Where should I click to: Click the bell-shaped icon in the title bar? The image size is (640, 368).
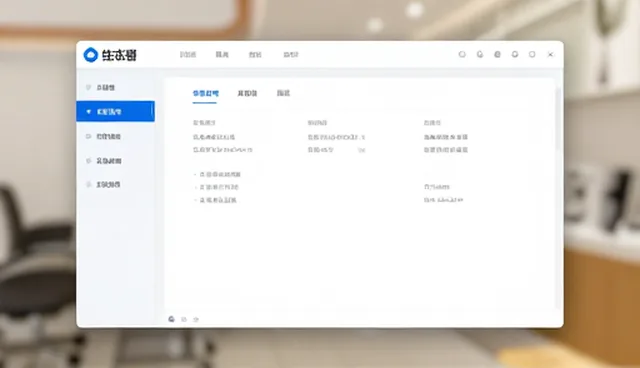tap(480, 54)
